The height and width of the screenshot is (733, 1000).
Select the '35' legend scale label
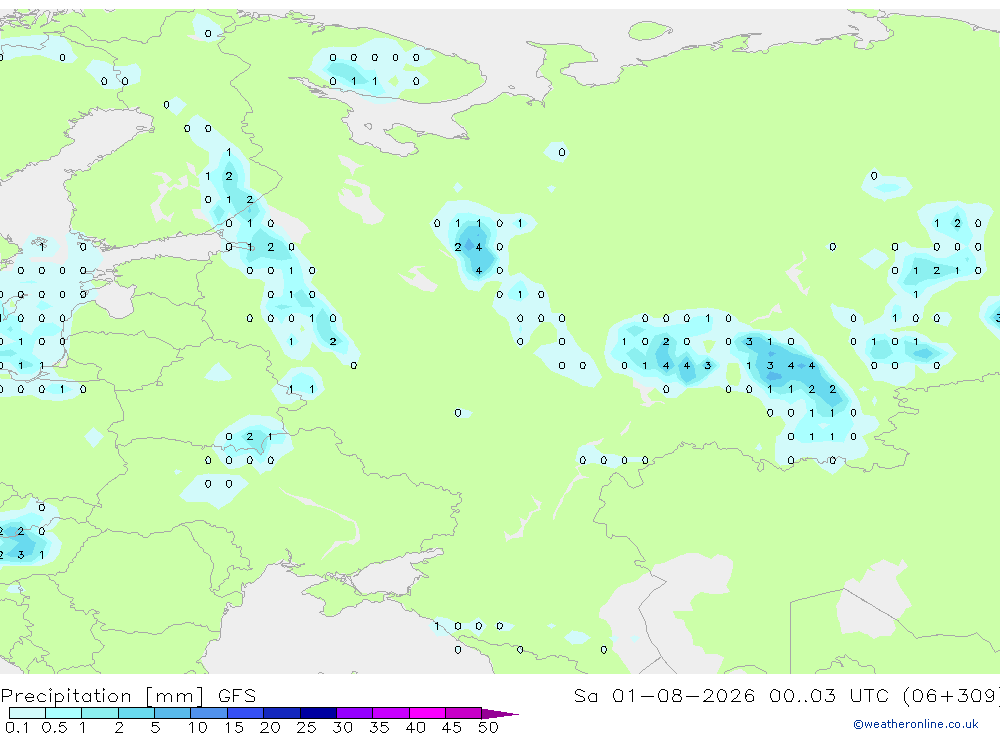click(x=379, y=727)
